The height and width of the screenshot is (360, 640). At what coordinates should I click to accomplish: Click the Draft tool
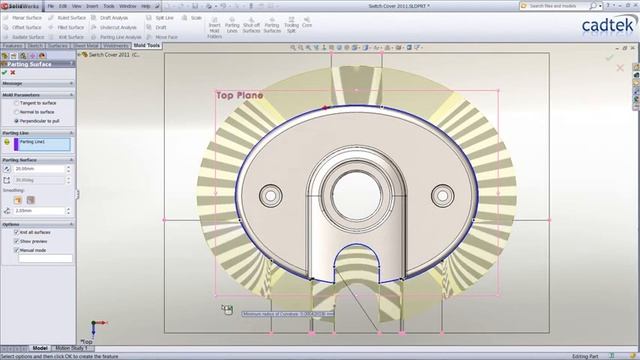point(156,27)
